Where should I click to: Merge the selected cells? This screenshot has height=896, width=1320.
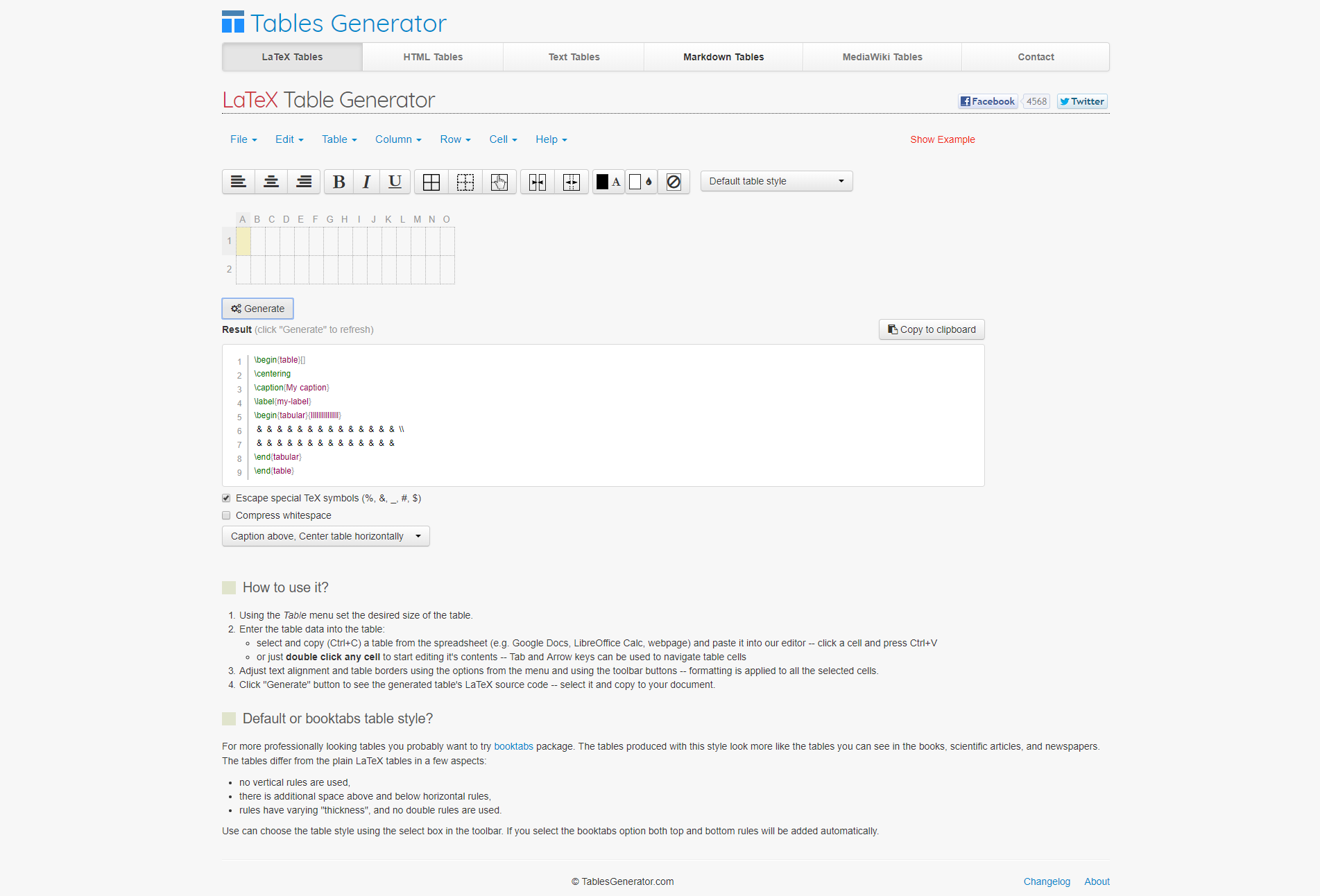(x=538, y=182)
